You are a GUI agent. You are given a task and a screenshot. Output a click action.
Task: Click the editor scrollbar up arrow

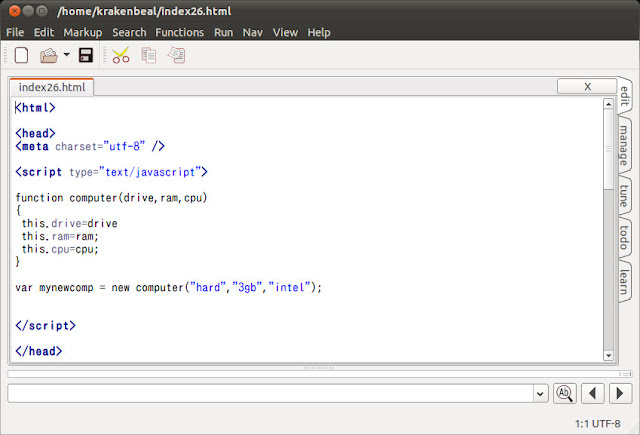click(x=609, y=104)
